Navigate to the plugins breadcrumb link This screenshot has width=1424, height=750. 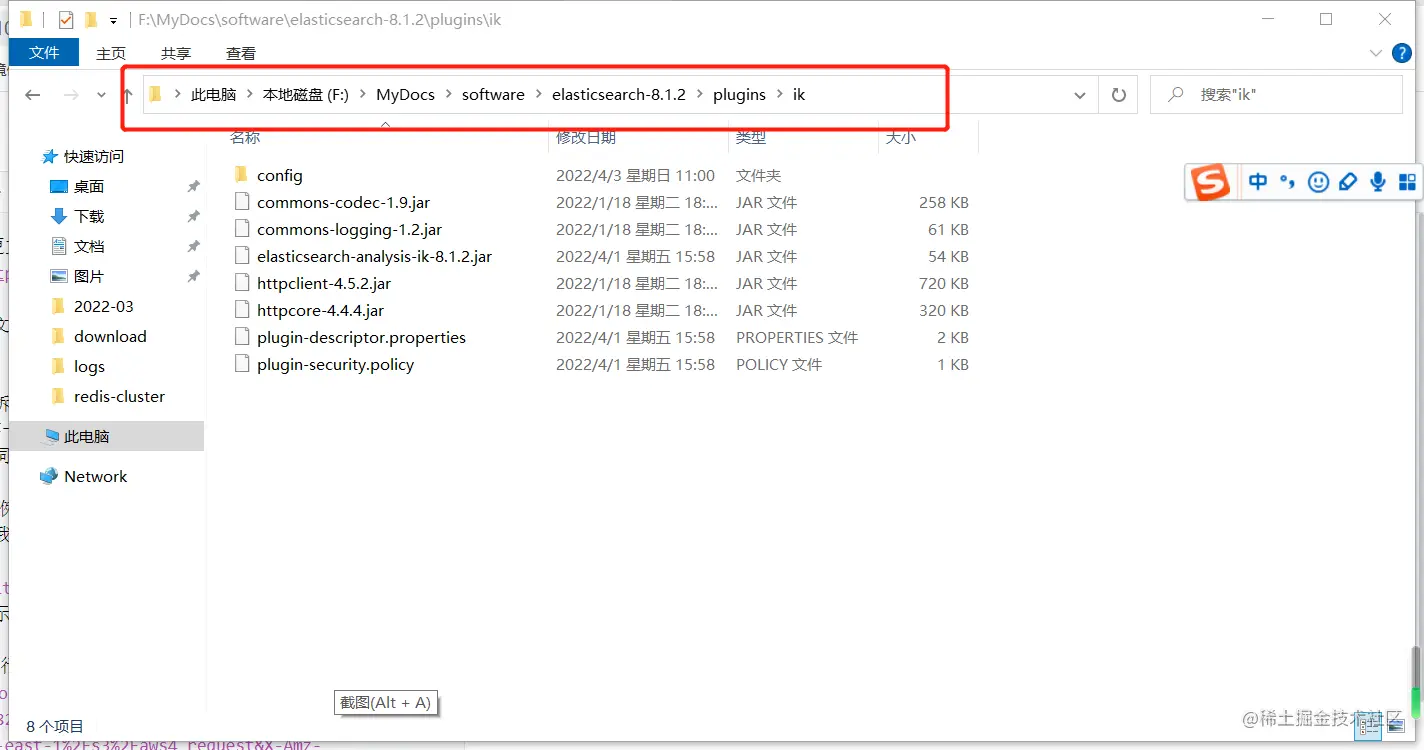point(739,93)
